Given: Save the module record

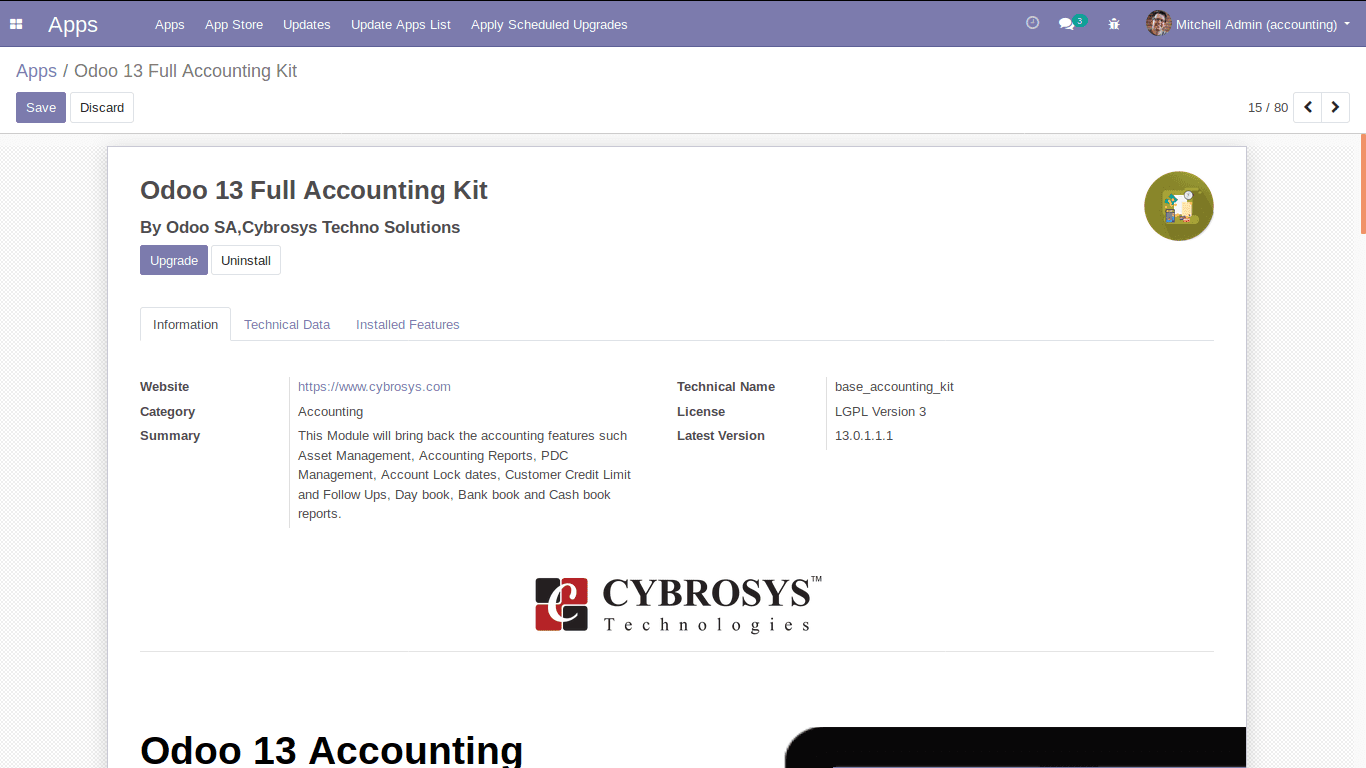Looking at the screenshot, I should click(41, 108).
